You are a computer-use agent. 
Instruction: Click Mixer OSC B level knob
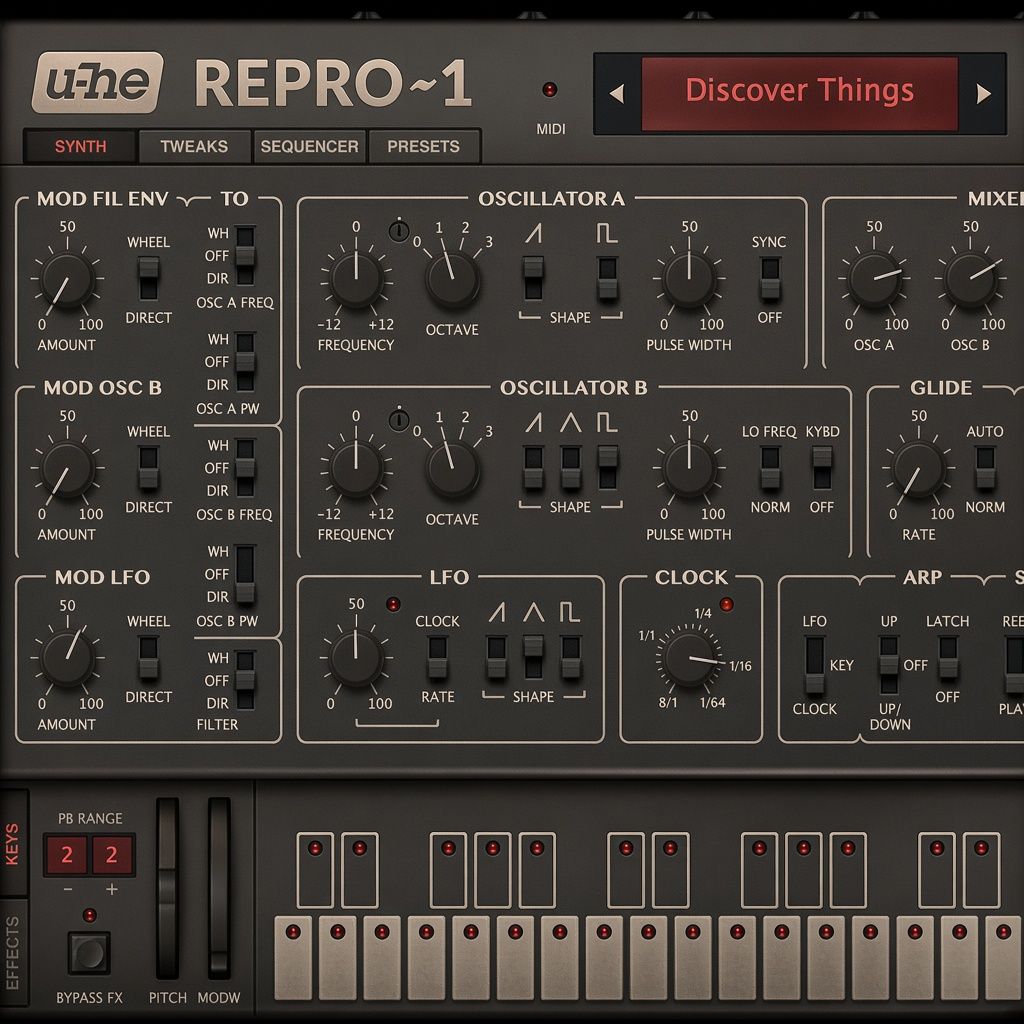tap(970, 280)
